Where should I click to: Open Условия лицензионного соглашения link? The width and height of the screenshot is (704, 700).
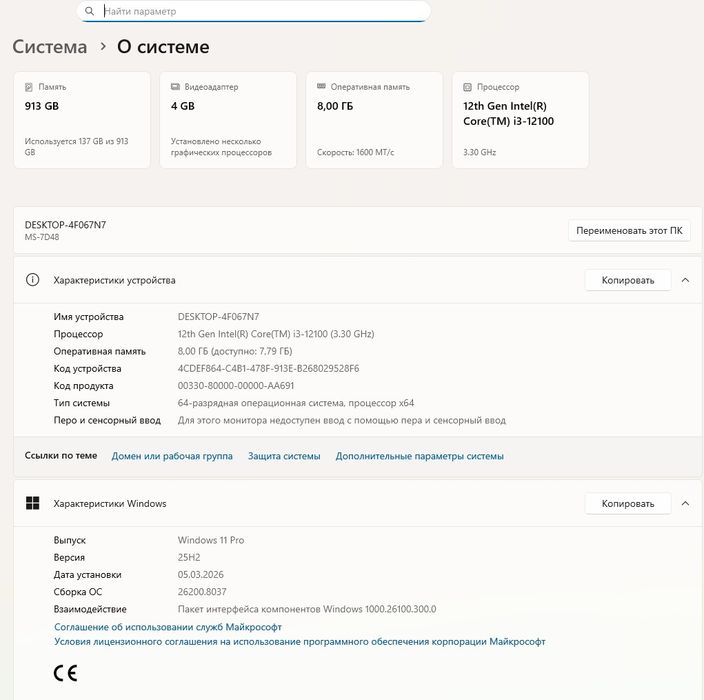pos(300,642)
